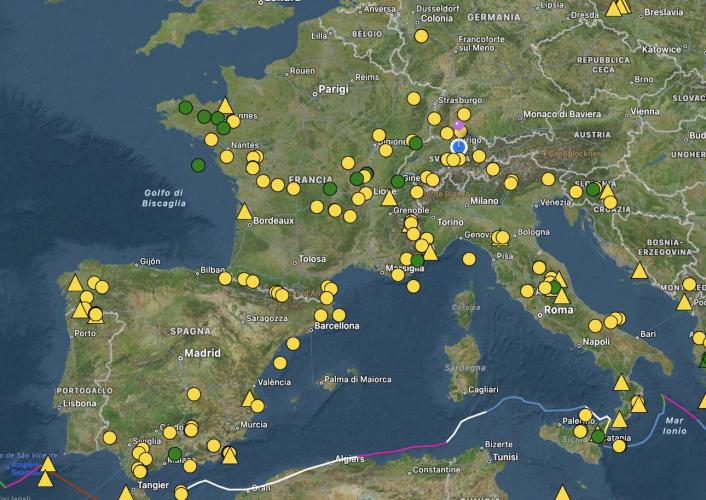The height and width of the screenshot is (500, 706).
Task: Select the westernmost green marker in Brittany
Action: tap(186, 108)
